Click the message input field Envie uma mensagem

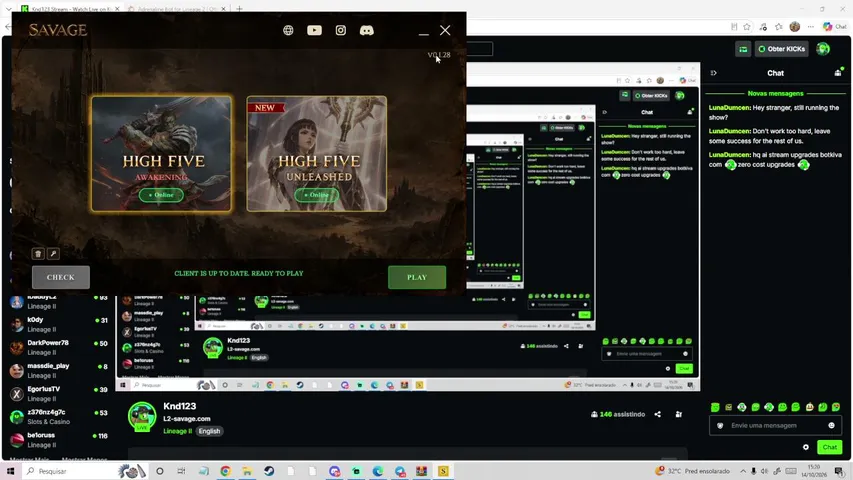click(775, 426)
